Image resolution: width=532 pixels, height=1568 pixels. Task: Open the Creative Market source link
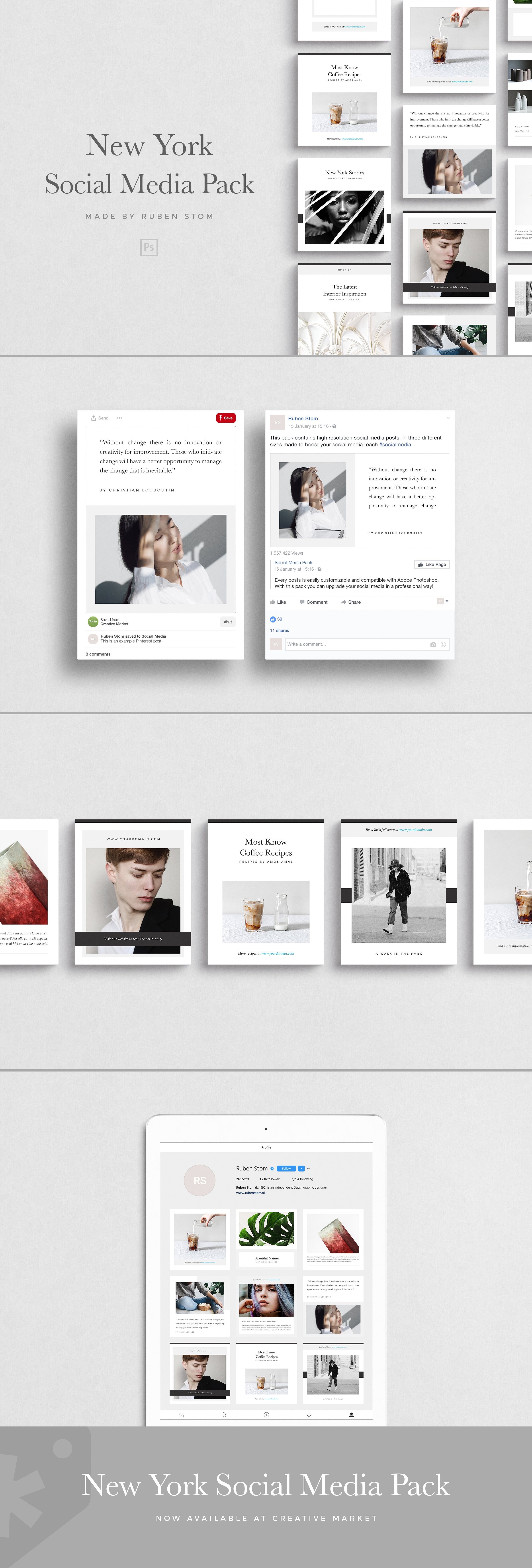(114, 624)
